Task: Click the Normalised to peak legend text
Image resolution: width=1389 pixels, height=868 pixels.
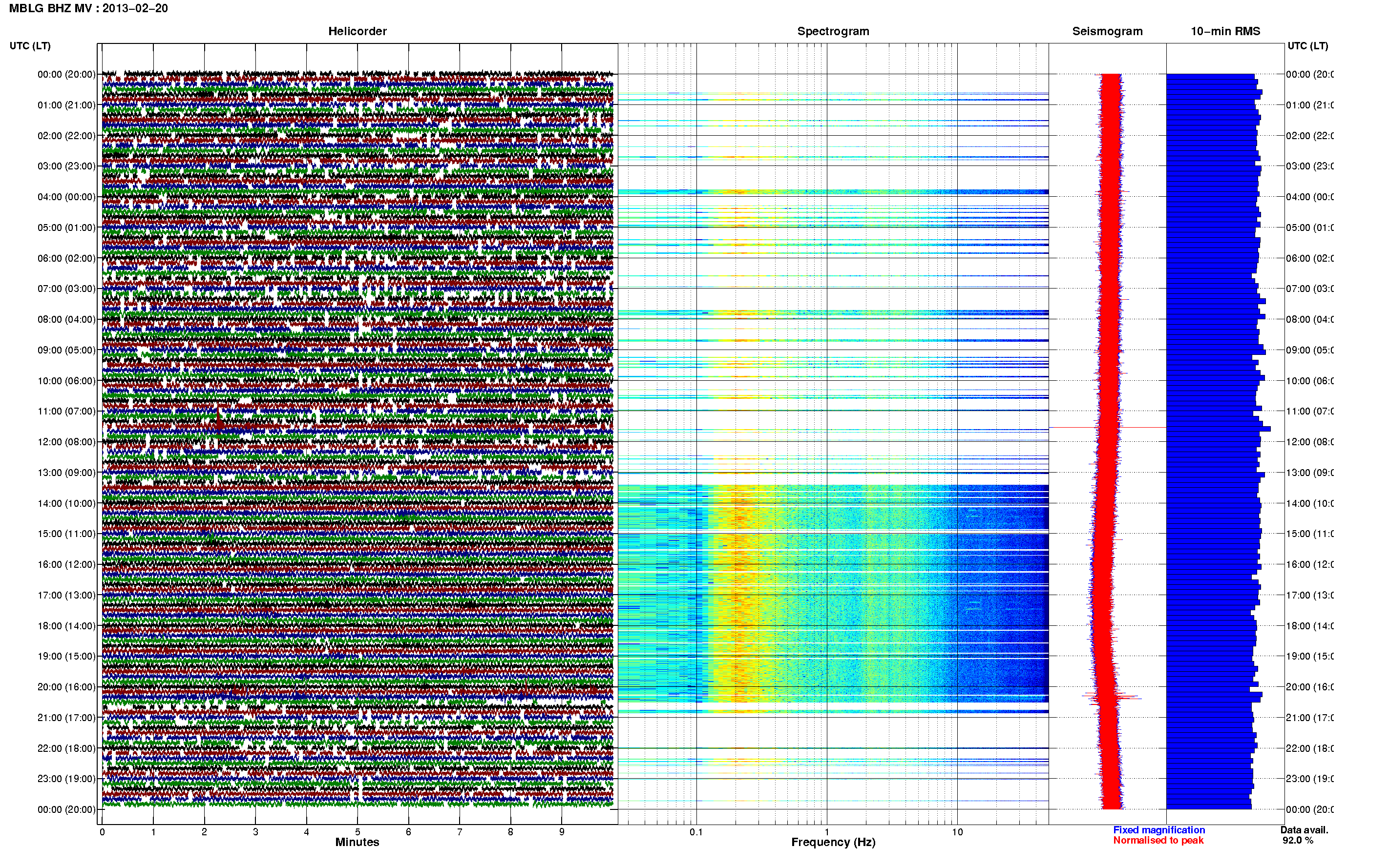Action: tap(1158, 841)
